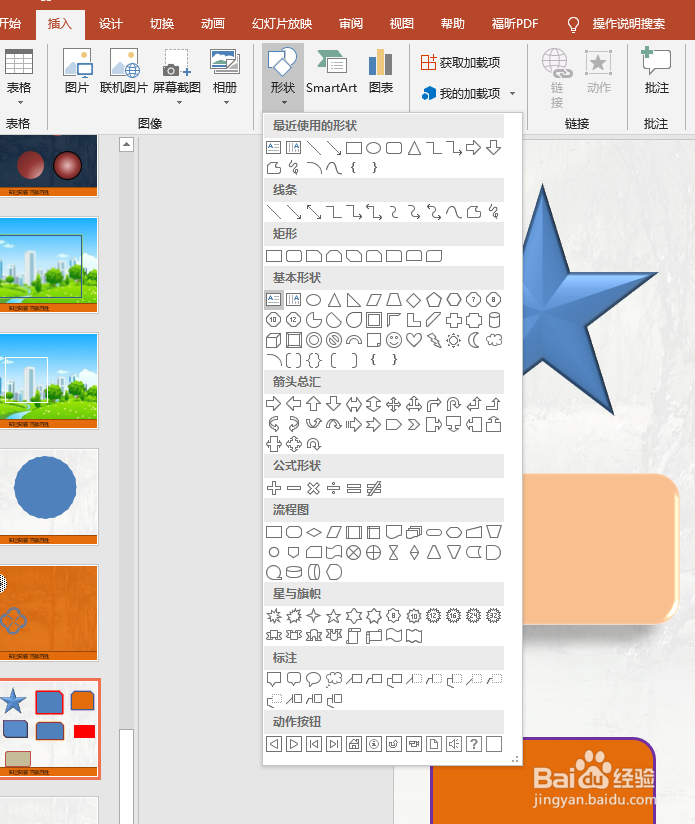The width and height of the screenshot is (695, 824).
Task: Select the diamond shape in 基本形状
Action: pos(414,300)
